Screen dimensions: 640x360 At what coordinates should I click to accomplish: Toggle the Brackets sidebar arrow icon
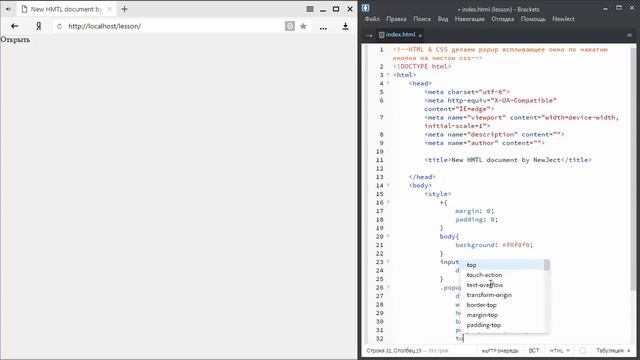[369, 36]
